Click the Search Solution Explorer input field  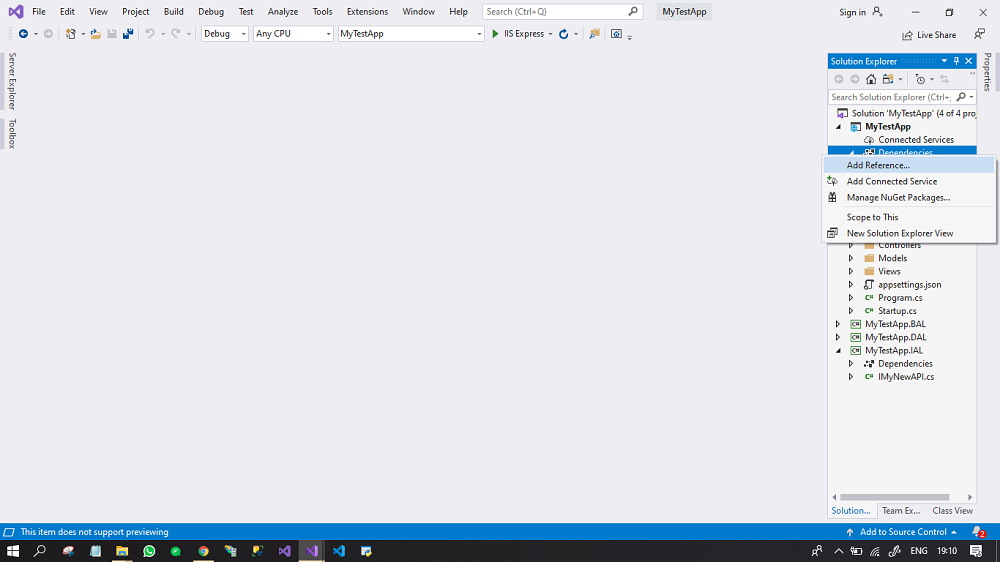coord(891,97)
